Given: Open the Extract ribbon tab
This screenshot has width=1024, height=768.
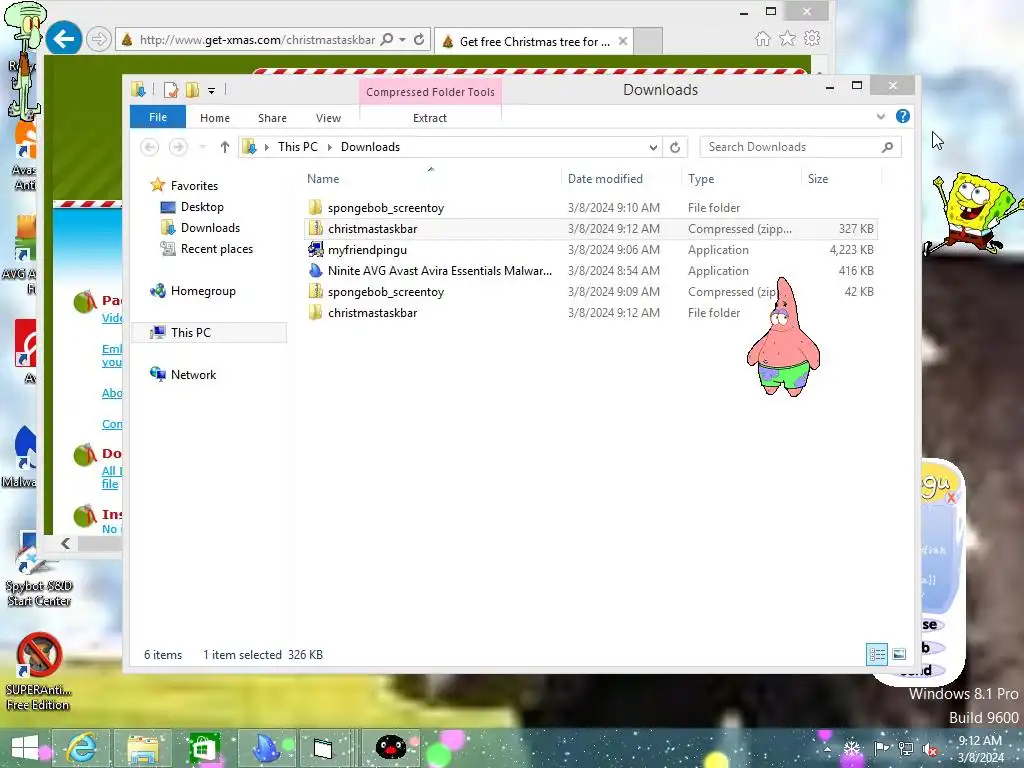Looking at the screenshot, I should (430, 118).
